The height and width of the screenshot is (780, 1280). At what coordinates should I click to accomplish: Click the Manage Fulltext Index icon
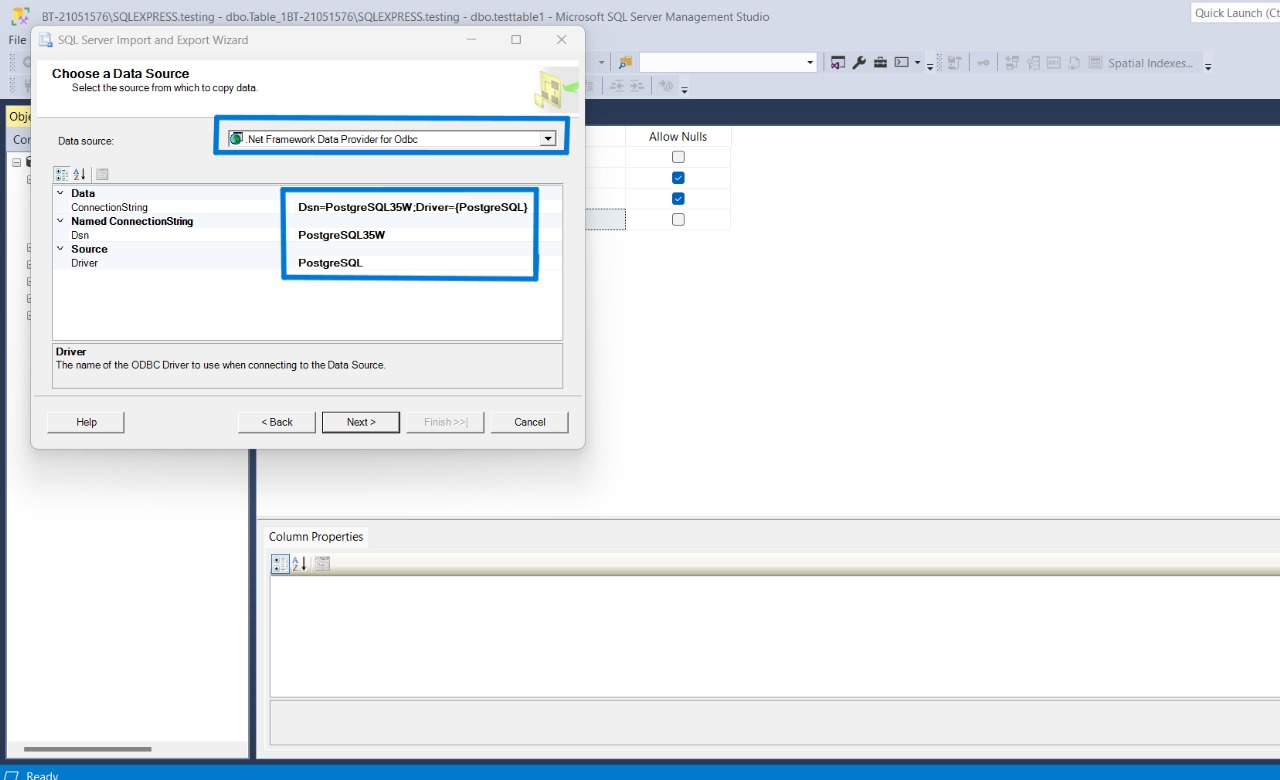[x=1054, y=63]
